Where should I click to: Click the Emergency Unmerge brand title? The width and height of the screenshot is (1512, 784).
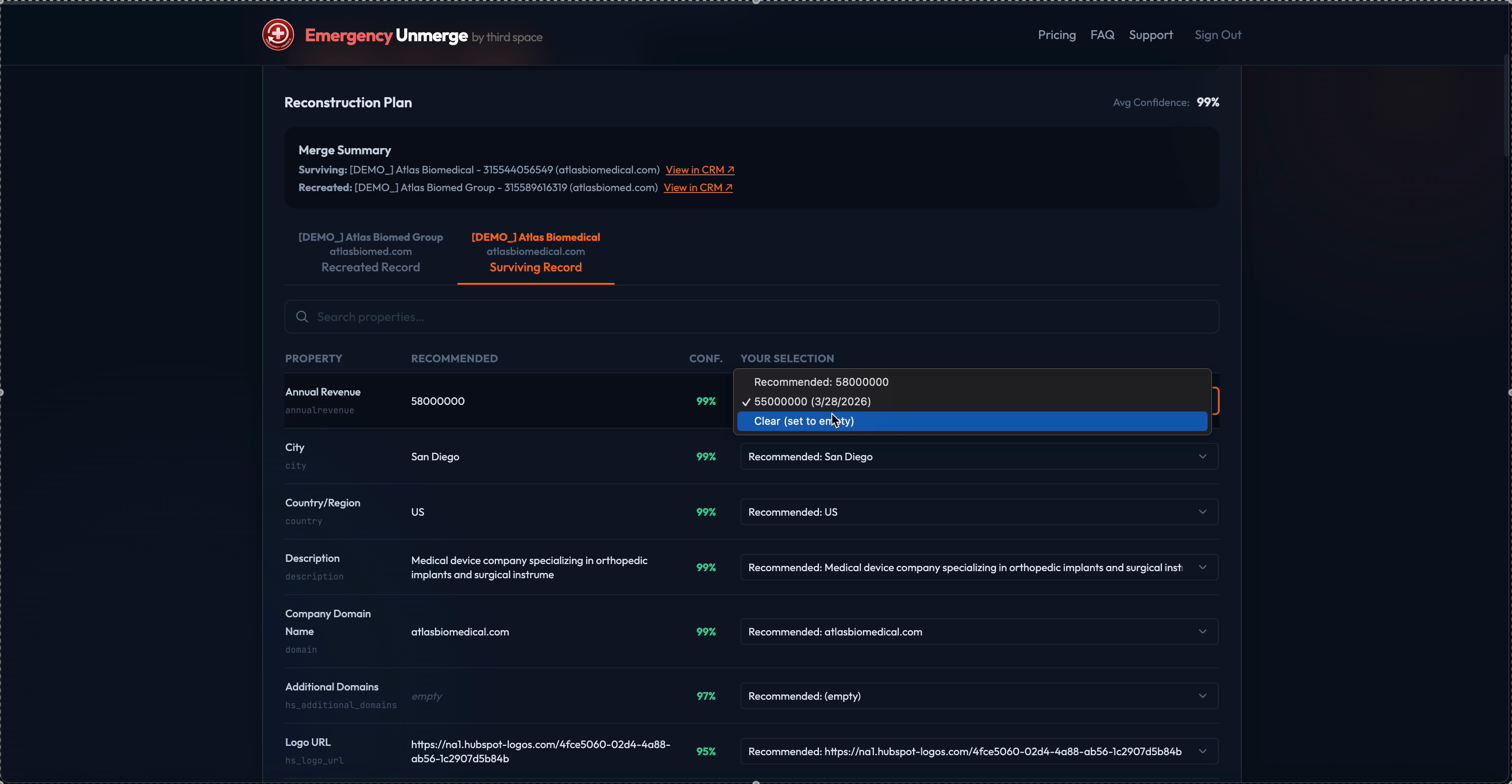click(x=386, y=35)
